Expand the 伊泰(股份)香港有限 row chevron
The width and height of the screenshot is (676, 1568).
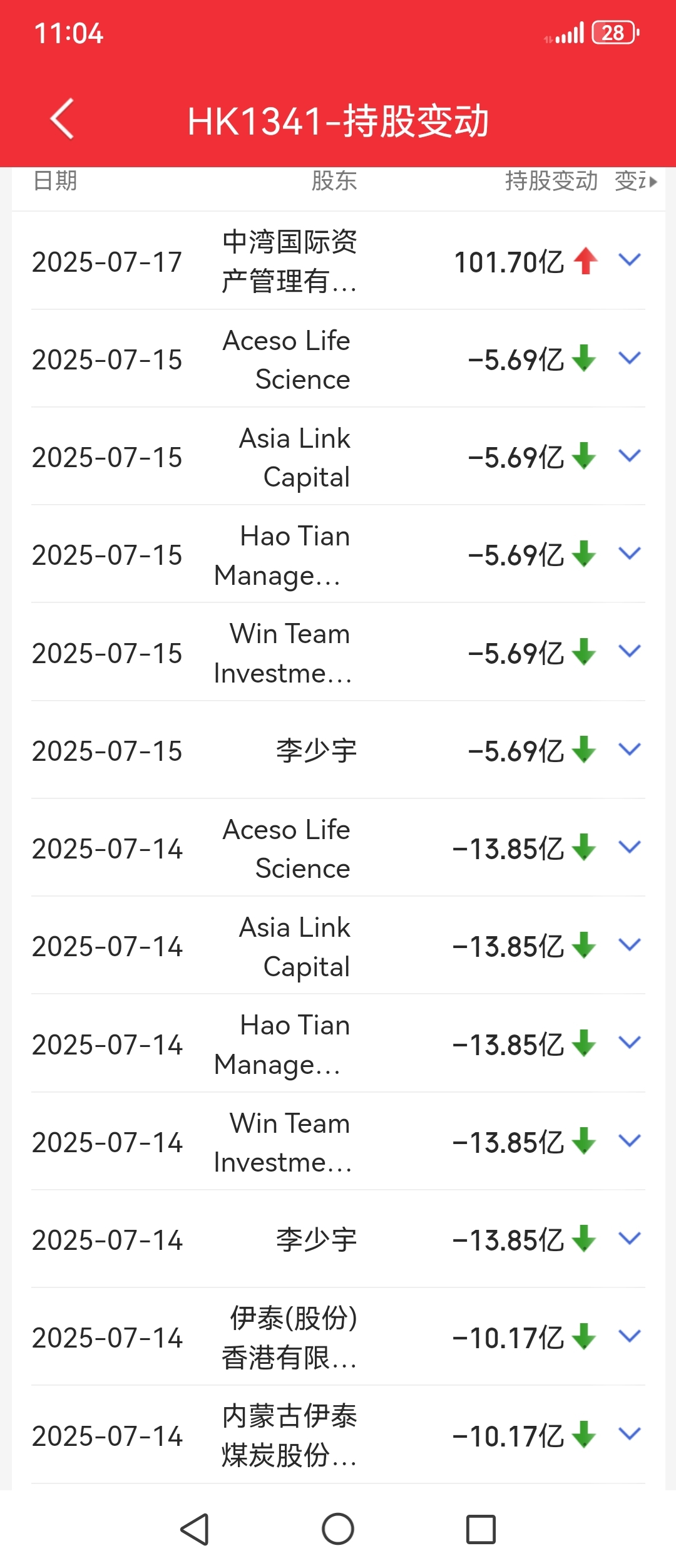[630, 1336]
